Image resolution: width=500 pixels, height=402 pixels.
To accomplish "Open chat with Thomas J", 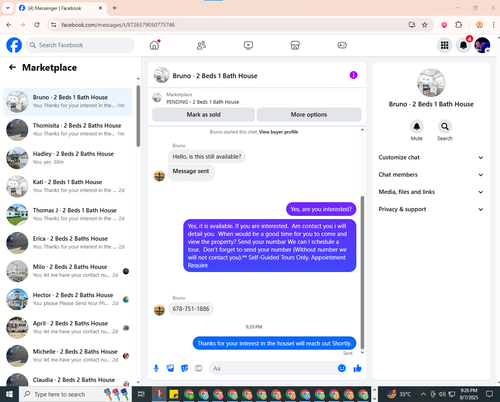I will click(68, 215).
